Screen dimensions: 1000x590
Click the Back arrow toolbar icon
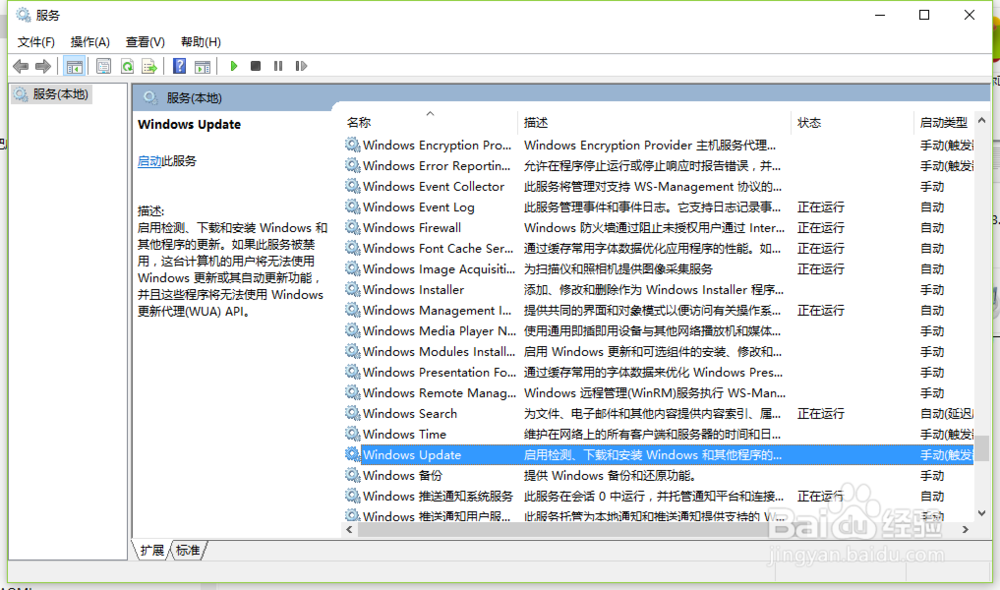tap(21, 66)
